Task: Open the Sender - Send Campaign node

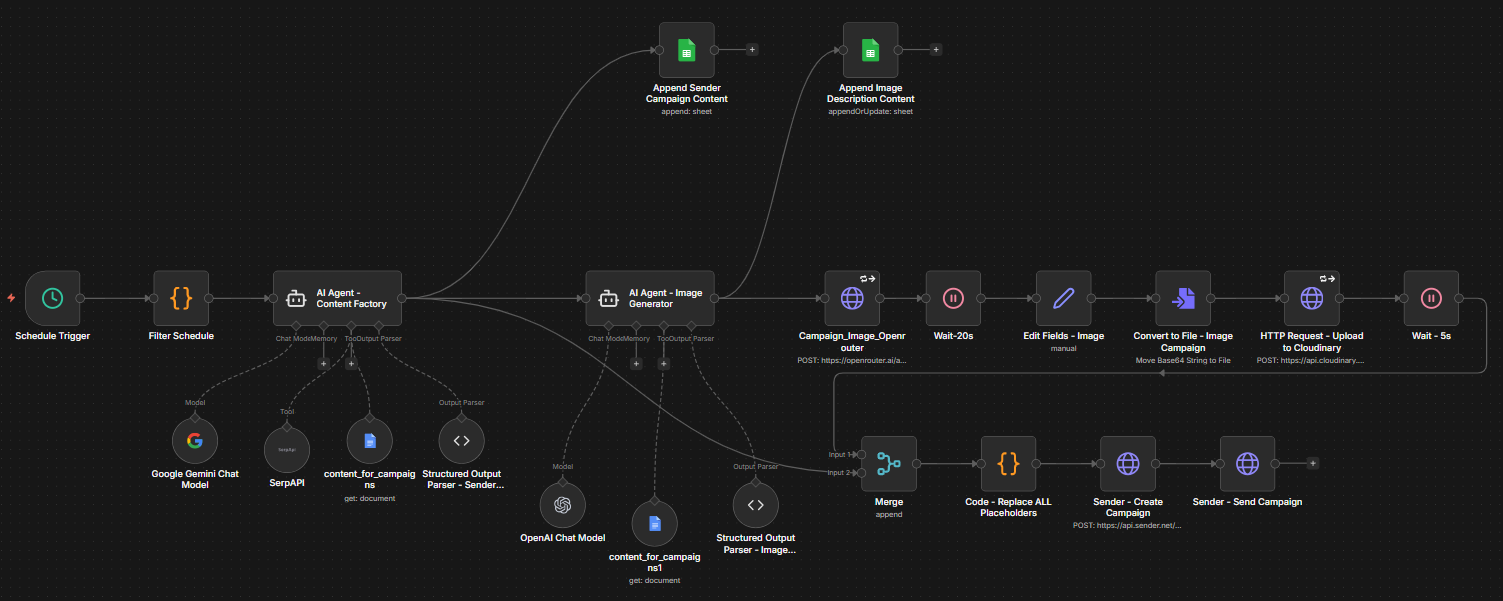Action: pos(1247,463)
